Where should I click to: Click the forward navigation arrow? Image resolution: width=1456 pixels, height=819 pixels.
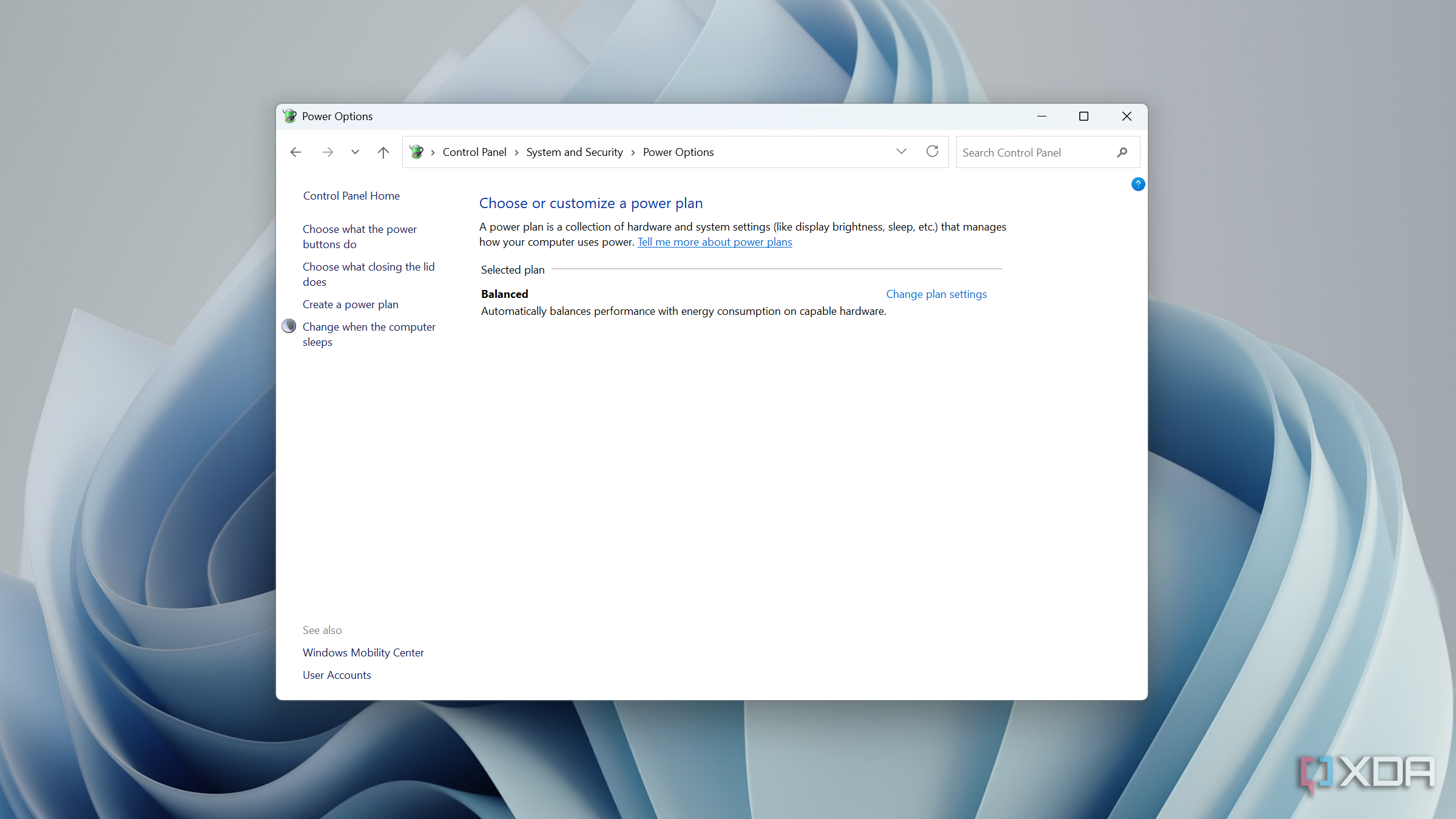pos(328,152)
